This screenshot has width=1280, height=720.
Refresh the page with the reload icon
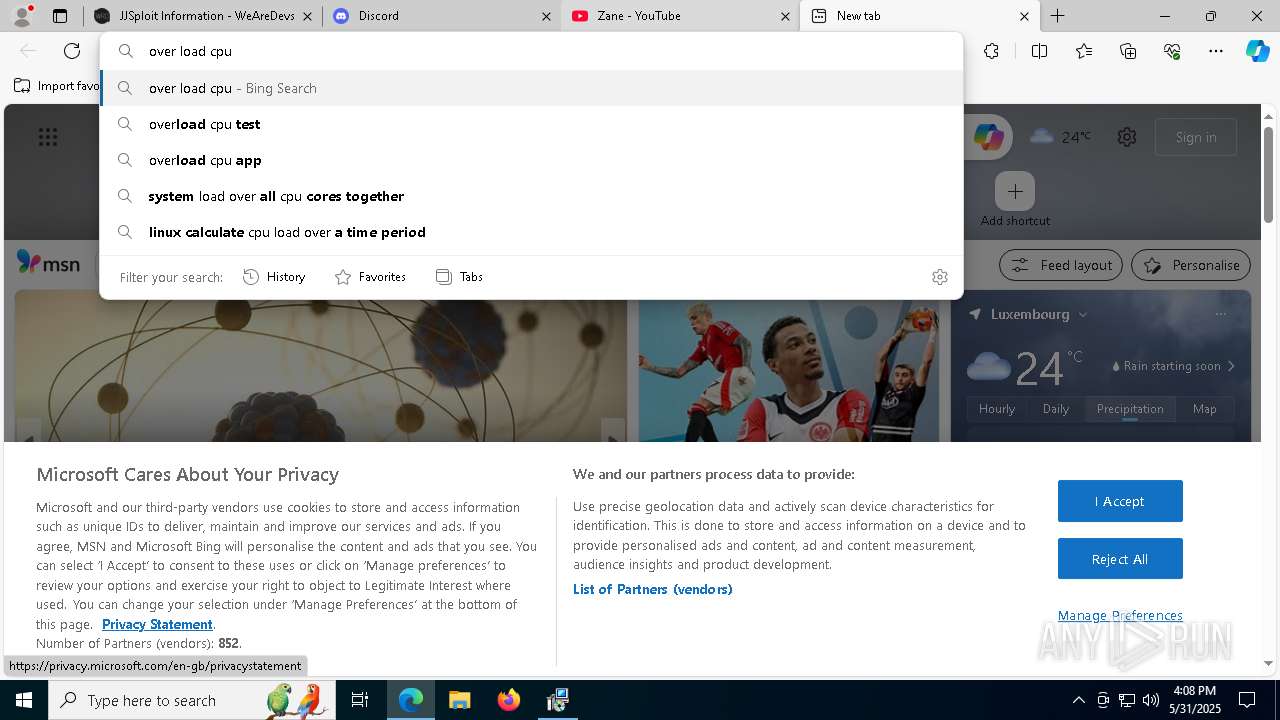pyautogui.click(x=72, y=51)
